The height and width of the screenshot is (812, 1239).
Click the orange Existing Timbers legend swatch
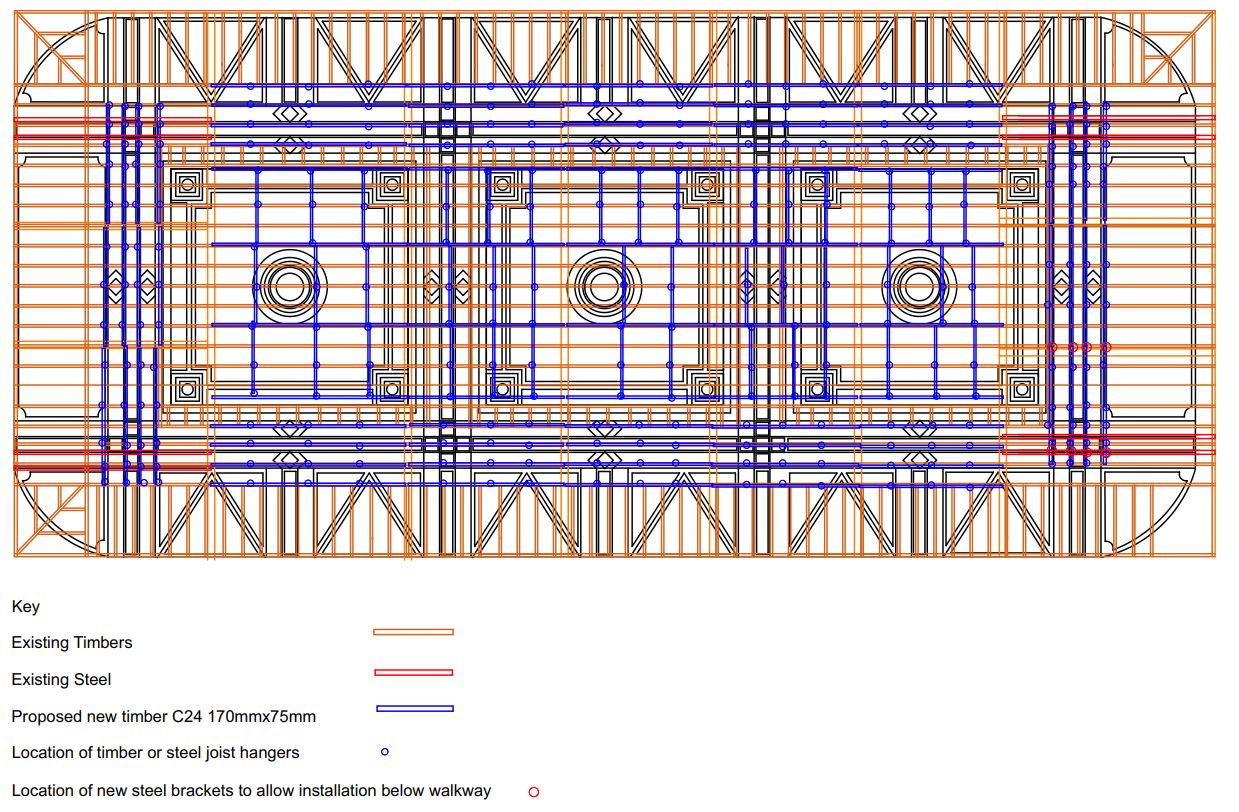tap(413, 632)
